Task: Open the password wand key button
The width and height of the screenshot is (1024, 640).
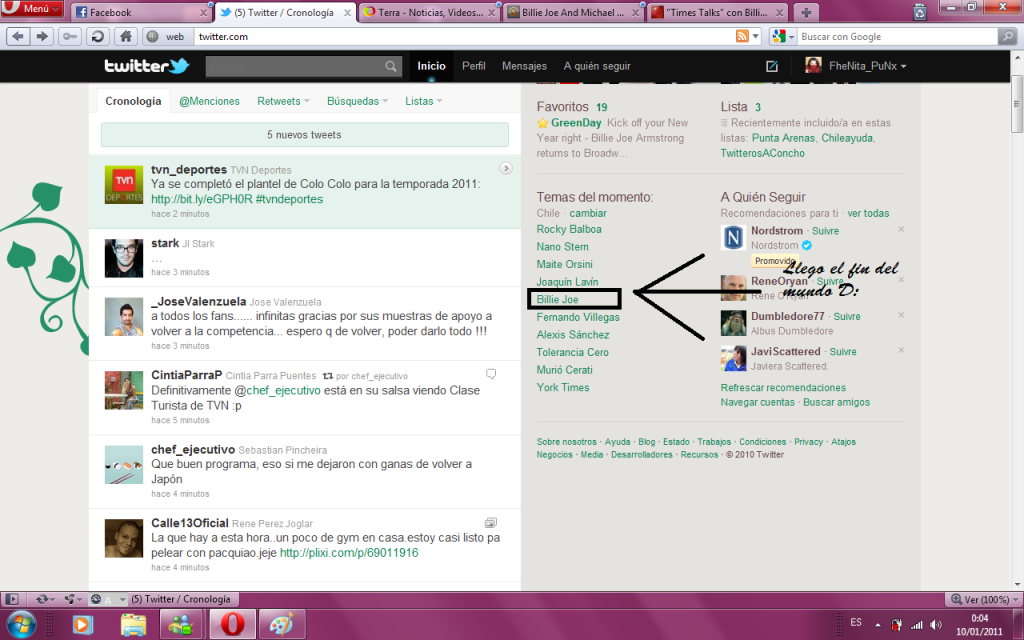Action: [69, 37]
